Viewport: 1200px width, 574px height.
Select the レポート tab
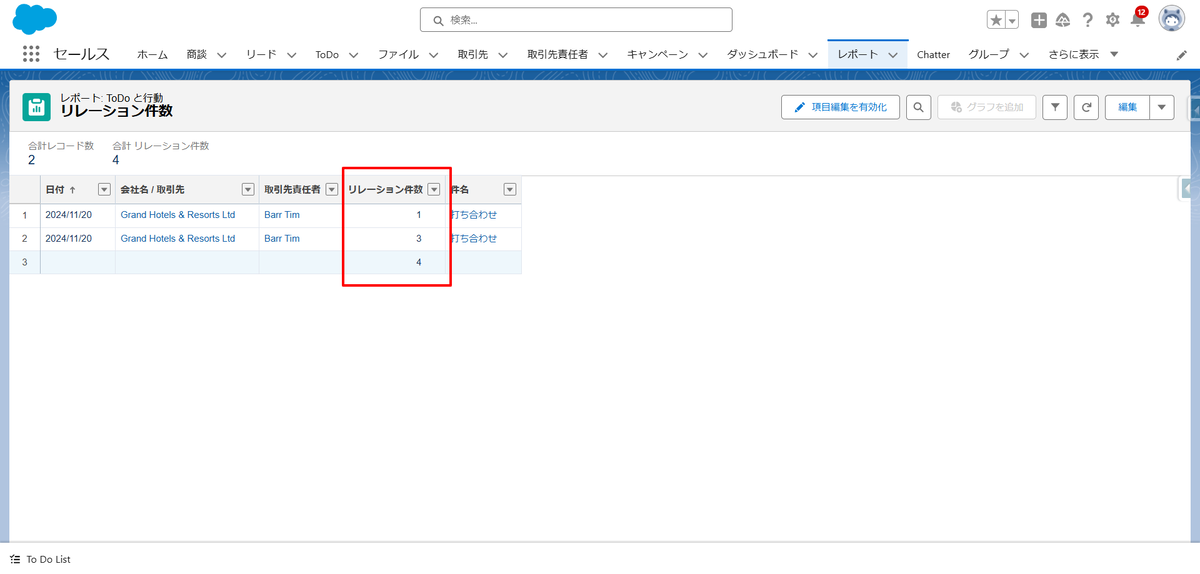(858, 54)
